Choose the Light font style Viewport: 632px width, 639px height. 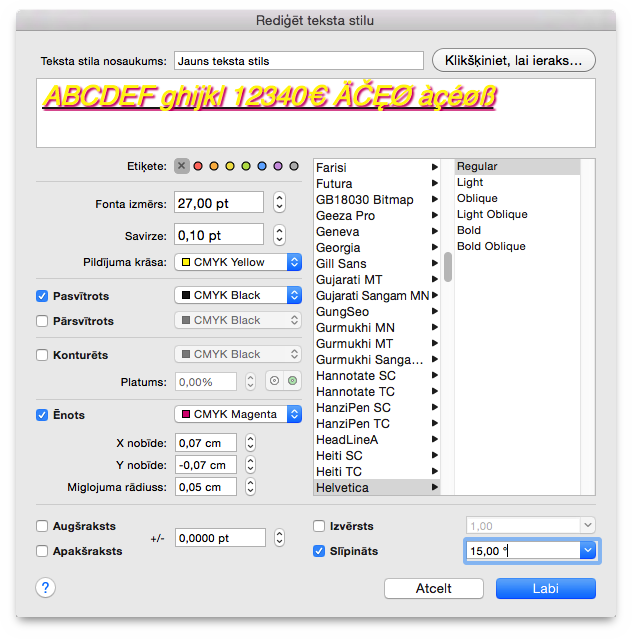pos(517,182)
